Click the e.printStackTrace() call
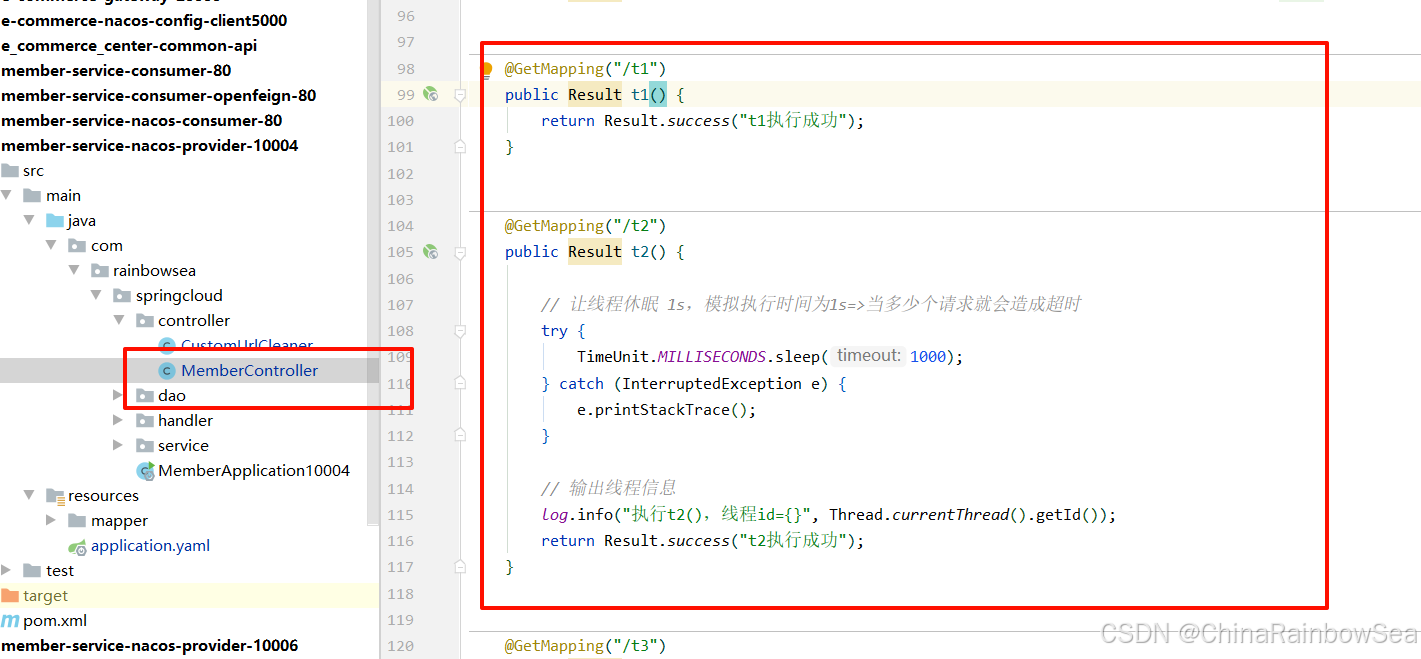Viewport: 1421px width, 659px height. 667,410
